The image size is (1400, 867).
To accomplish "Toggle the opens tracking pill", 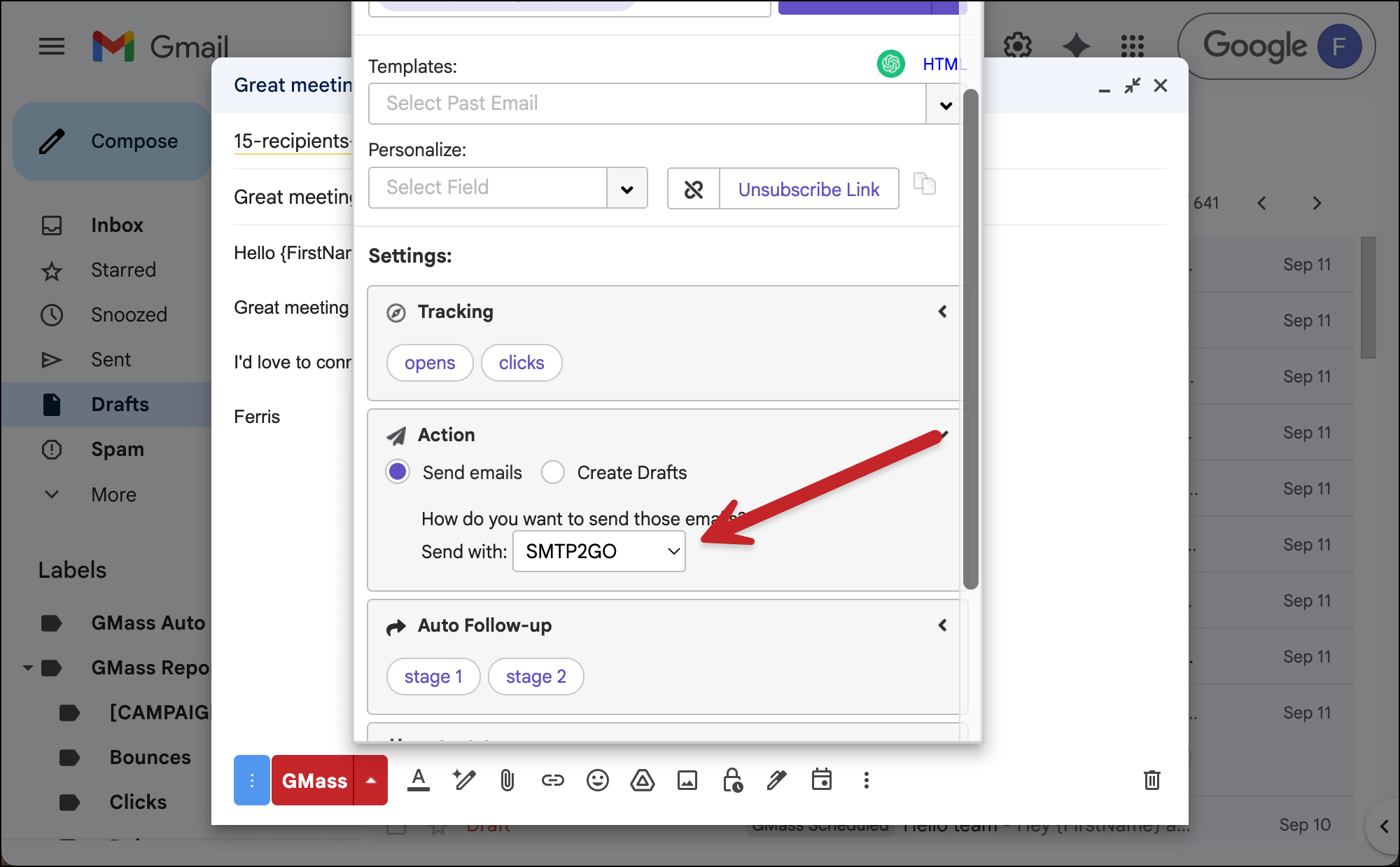I will tap(429, 363).
